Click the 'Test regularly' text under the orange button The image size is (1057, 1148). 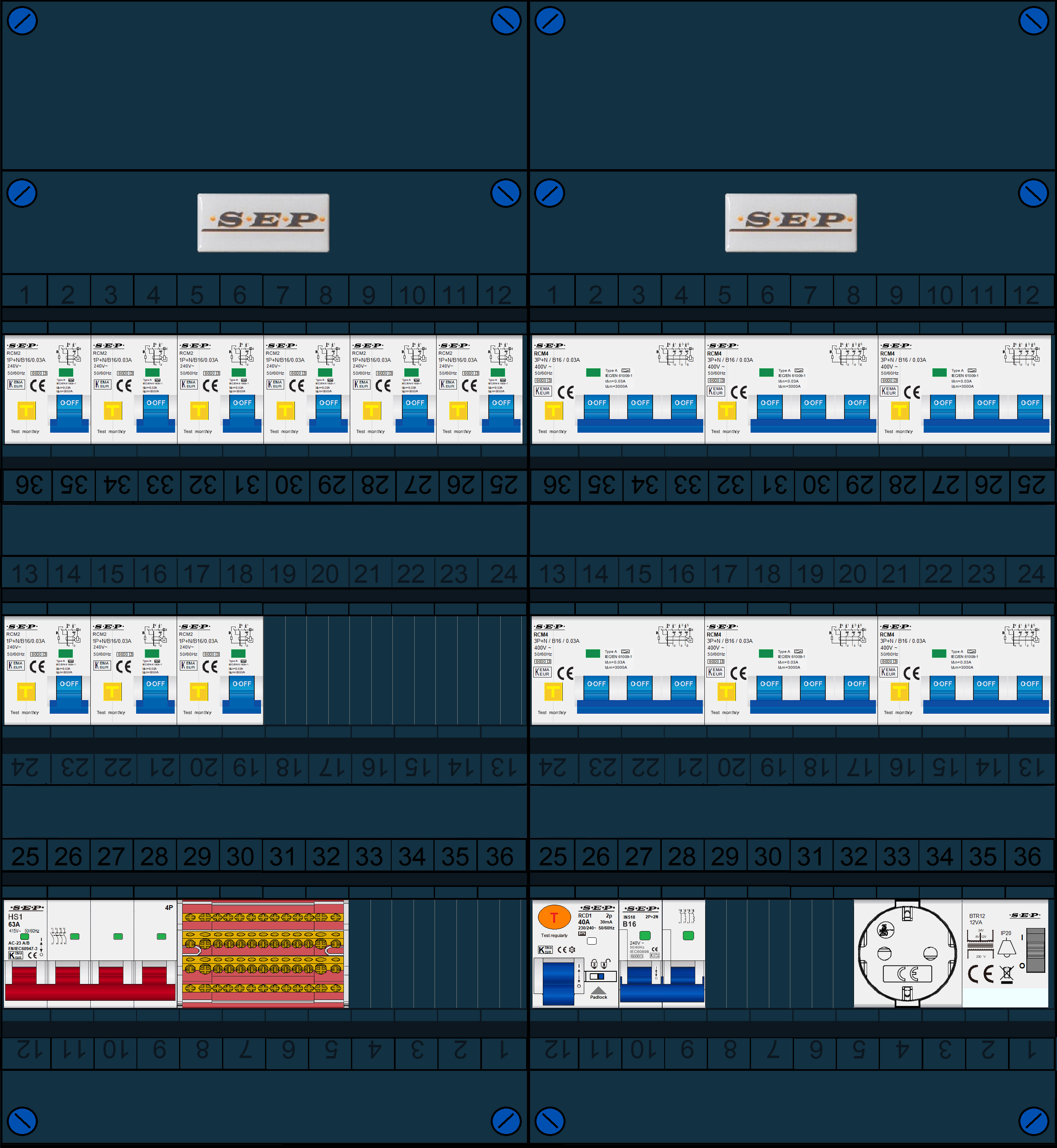point(554,935)
